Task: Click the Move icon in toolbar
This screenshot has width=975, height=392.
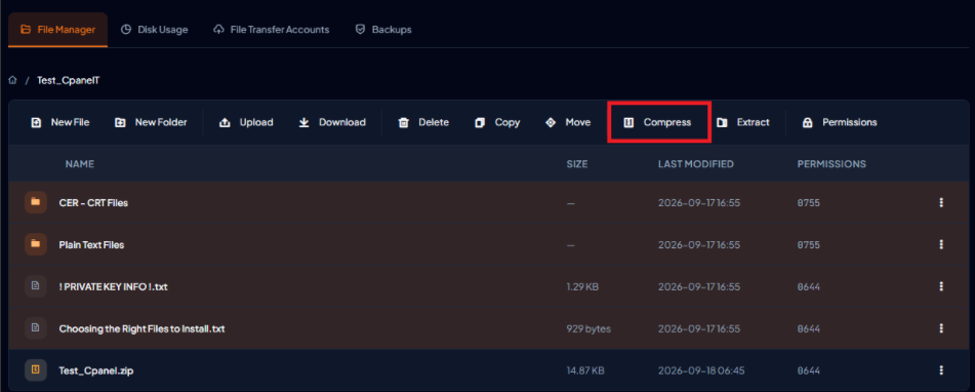Action: tap(550, 123)
